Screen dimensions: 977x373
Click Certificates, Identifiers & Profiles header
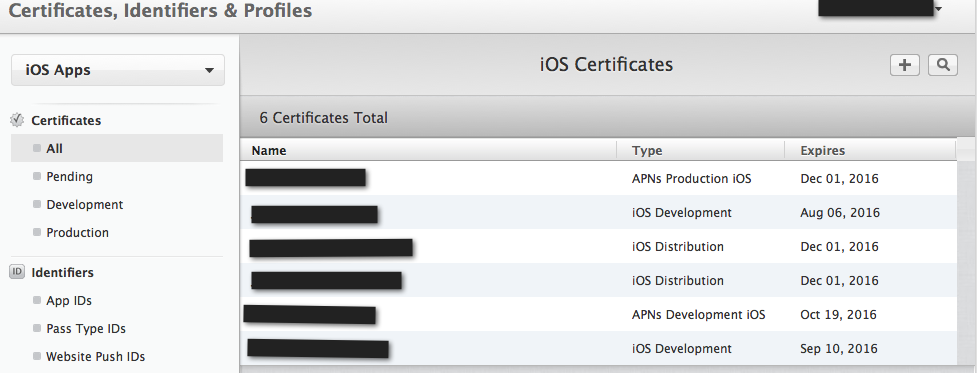pos(160,10)
